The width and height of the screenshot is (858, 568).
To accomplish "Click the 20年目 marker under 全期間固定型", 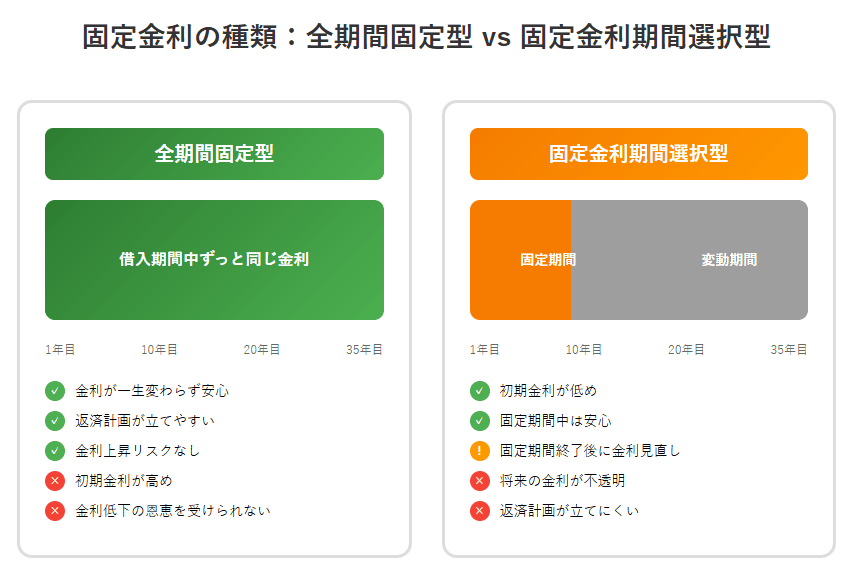I will [x=262, y=350].
